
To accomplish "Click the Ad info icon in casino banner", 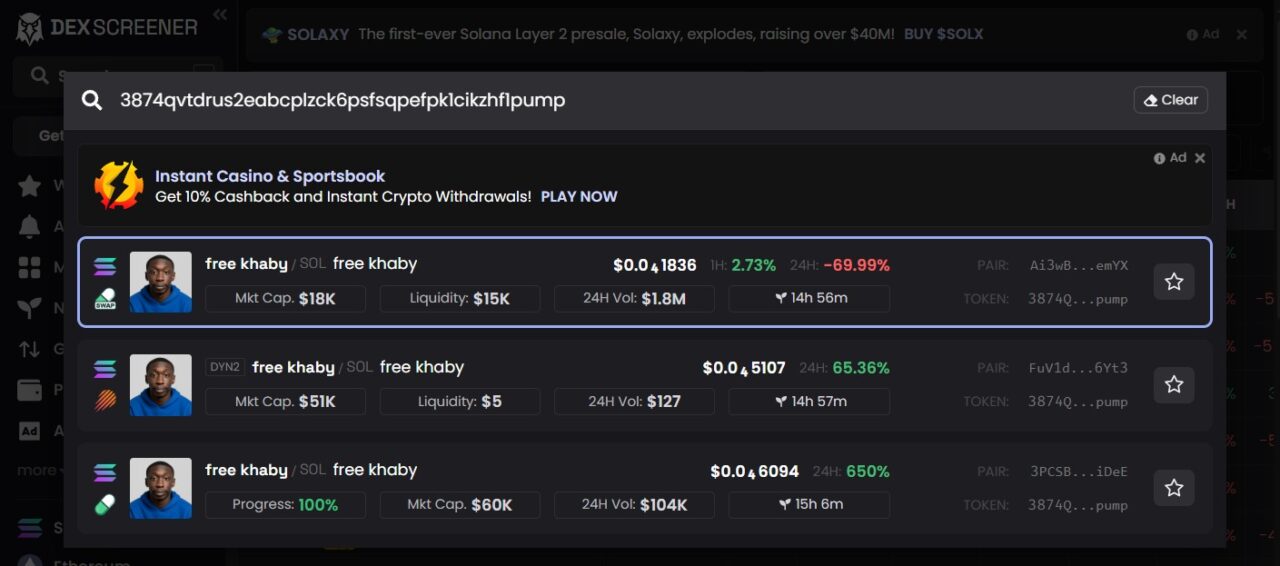I will [x=1159, y=158].
